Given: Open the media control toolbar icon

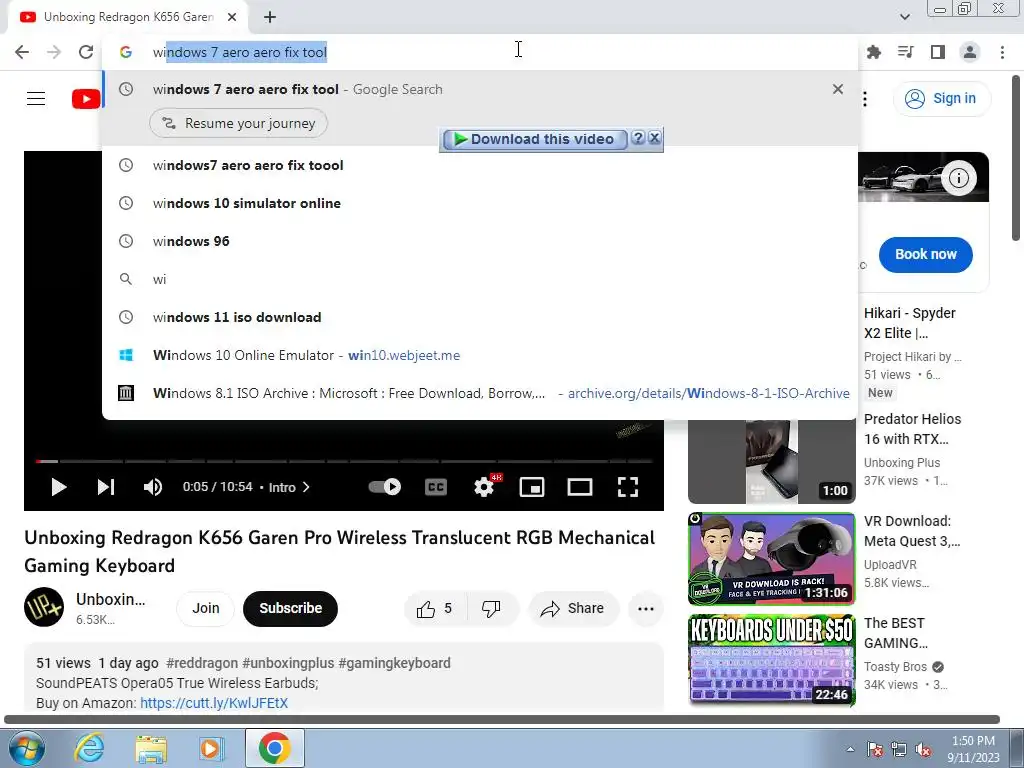Looking at the screenshot, I should coord(906,52).
